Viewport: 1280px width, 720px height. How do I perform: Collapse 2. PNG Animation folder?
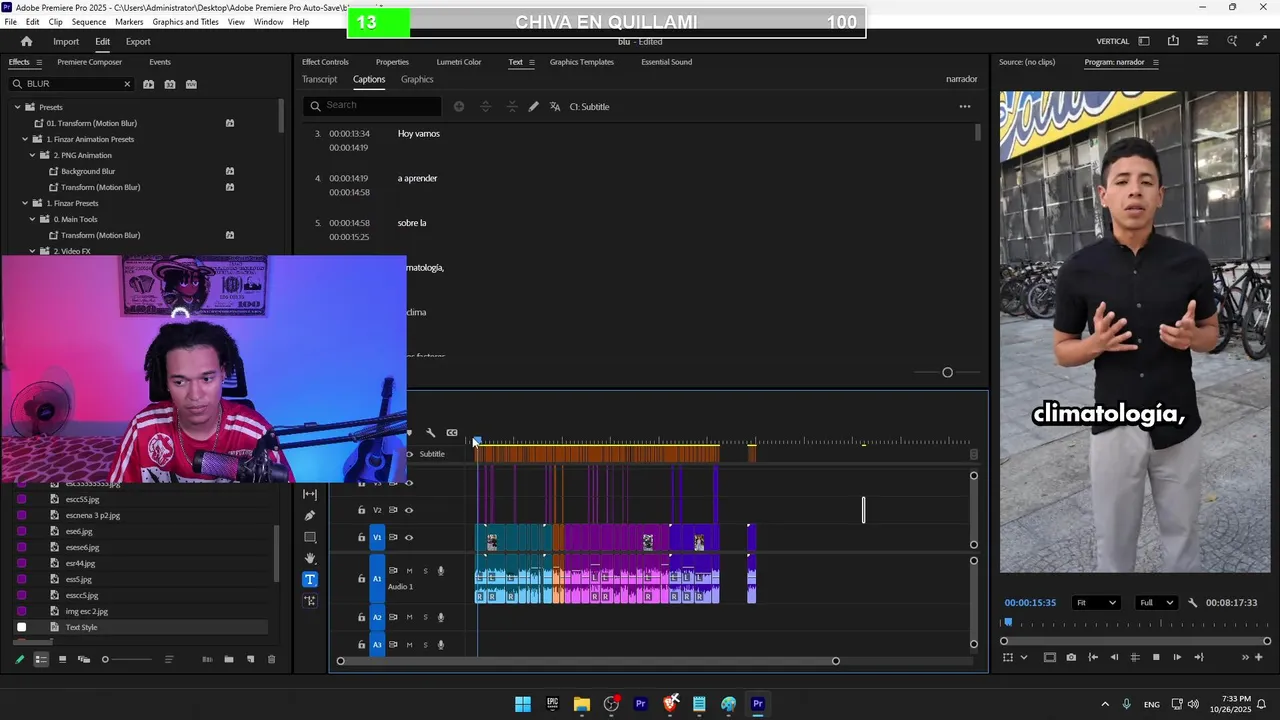coord(32,155)
